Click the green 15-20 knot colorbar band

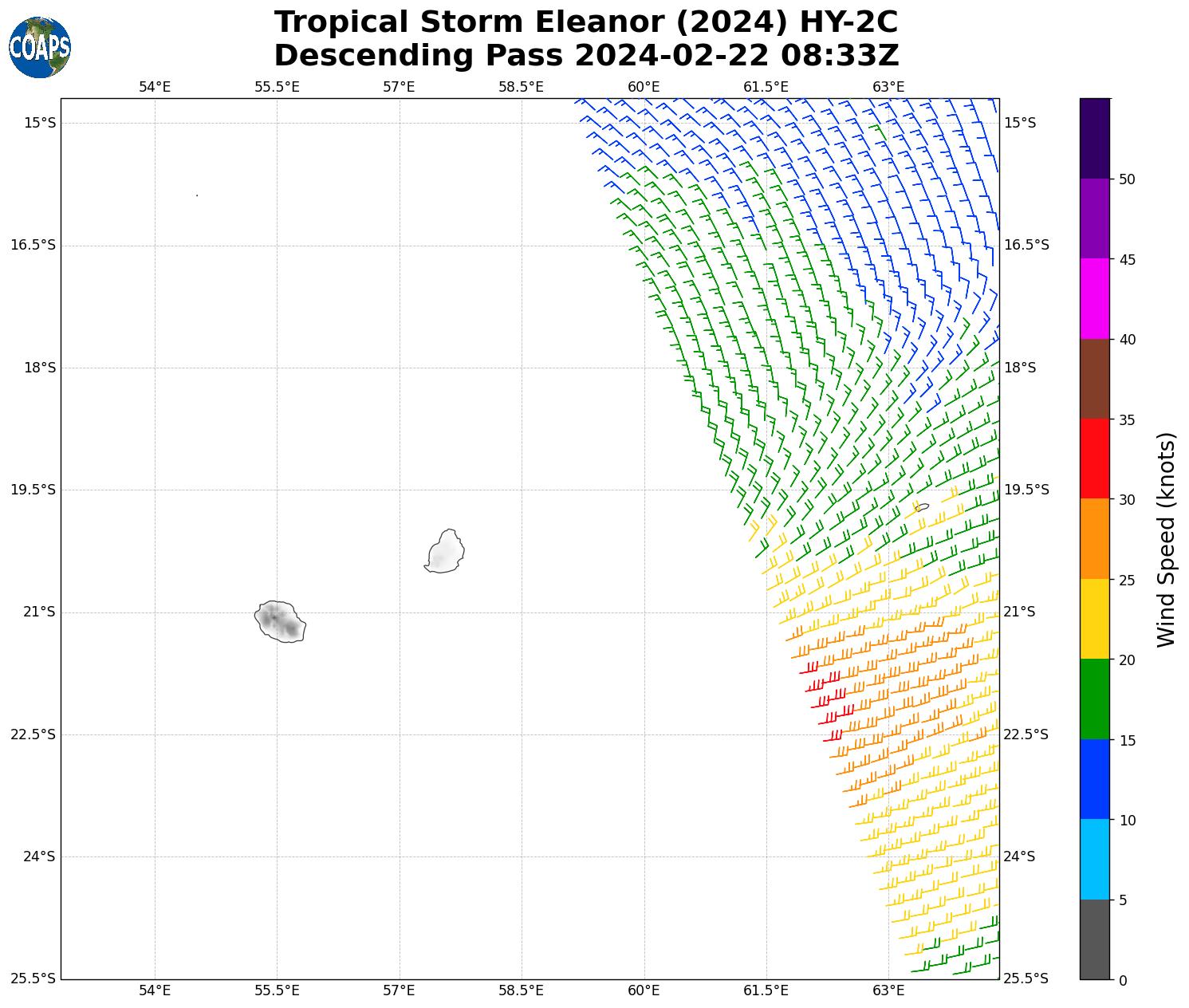click(1094, 699)
